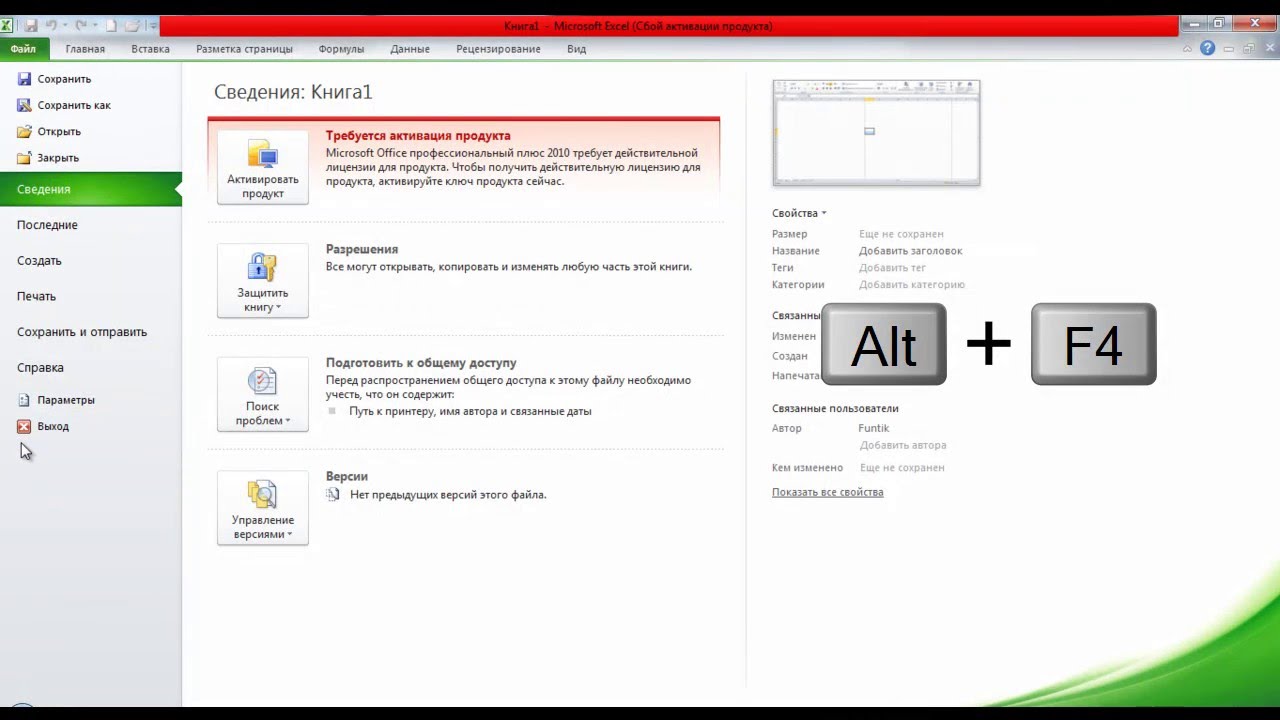Viewport: 1280px width, 720px height.
Task: Switch to the Рецензирование ribbon tab
Action: pos(498,49)
